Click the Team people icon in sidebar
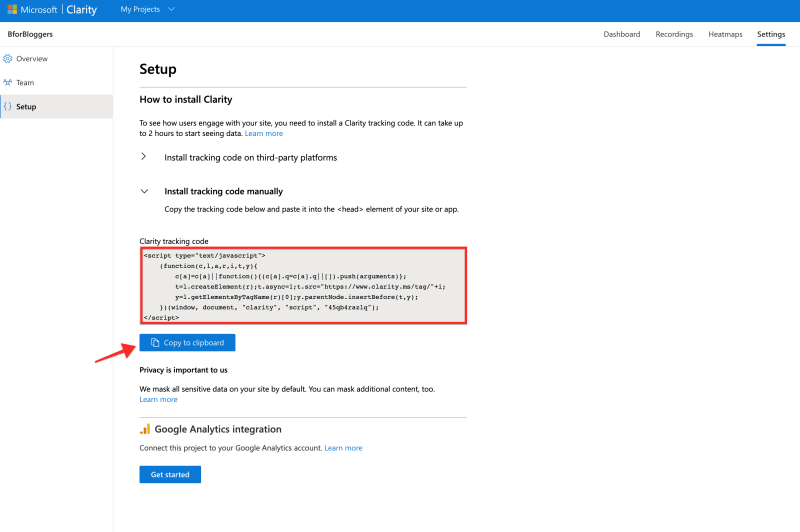The width and height of the screenshot is (800, 532). [8, 83]
